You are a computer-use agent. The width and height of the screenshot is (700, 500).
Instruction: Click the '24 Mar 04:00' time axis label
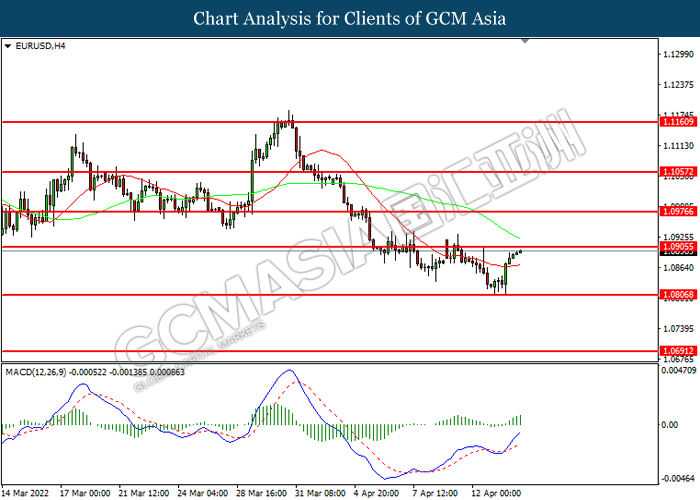203,493
